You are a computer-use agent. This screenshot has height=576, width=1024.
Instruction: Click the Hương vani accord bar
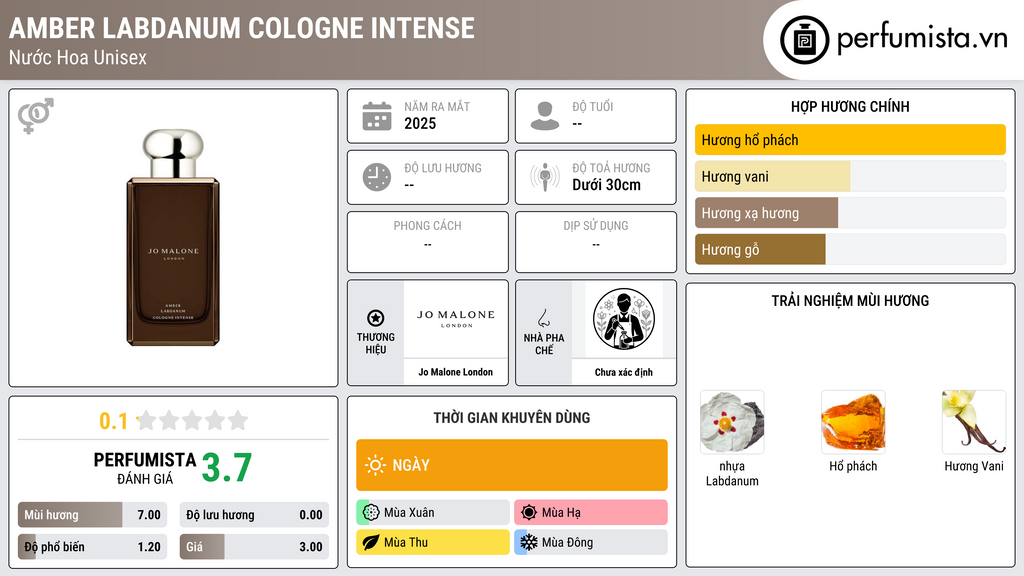(850, 176)
